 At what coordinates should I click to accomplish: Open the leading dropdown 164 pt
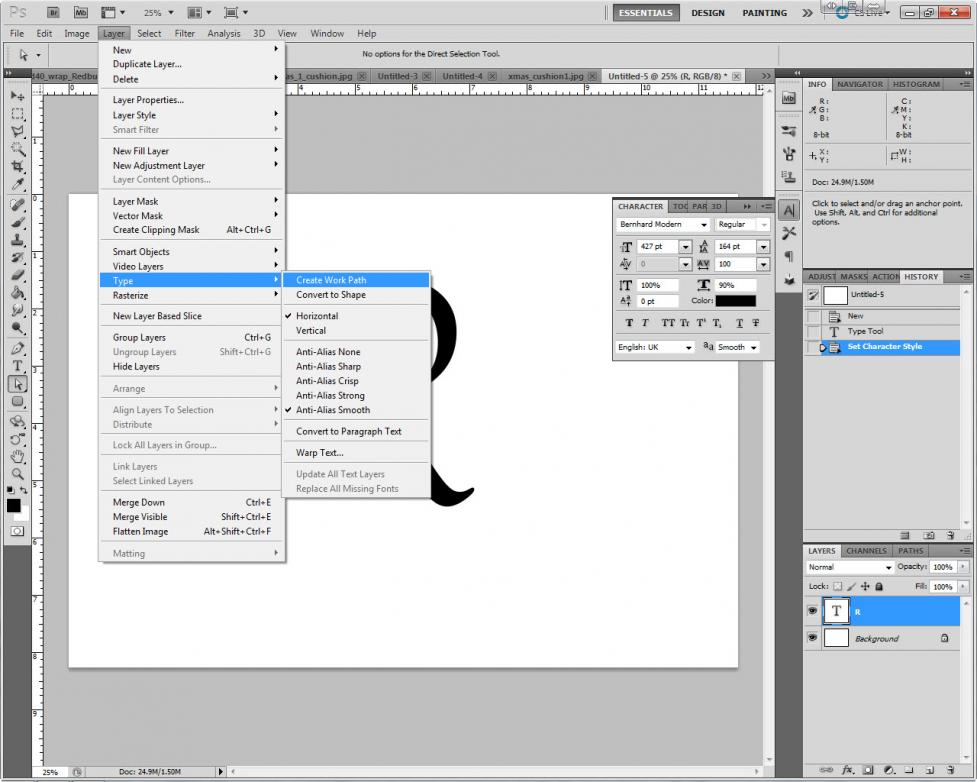763,247
